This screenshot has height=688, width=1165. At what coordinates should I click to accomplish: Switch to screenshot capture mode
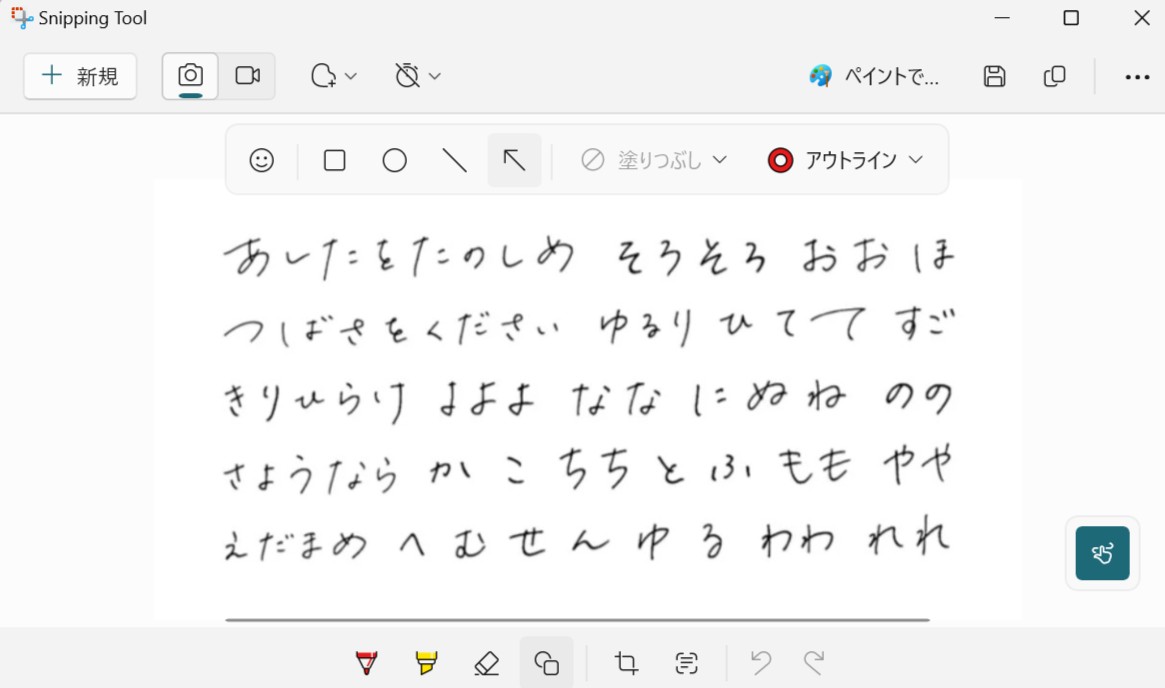pos(189,75)
